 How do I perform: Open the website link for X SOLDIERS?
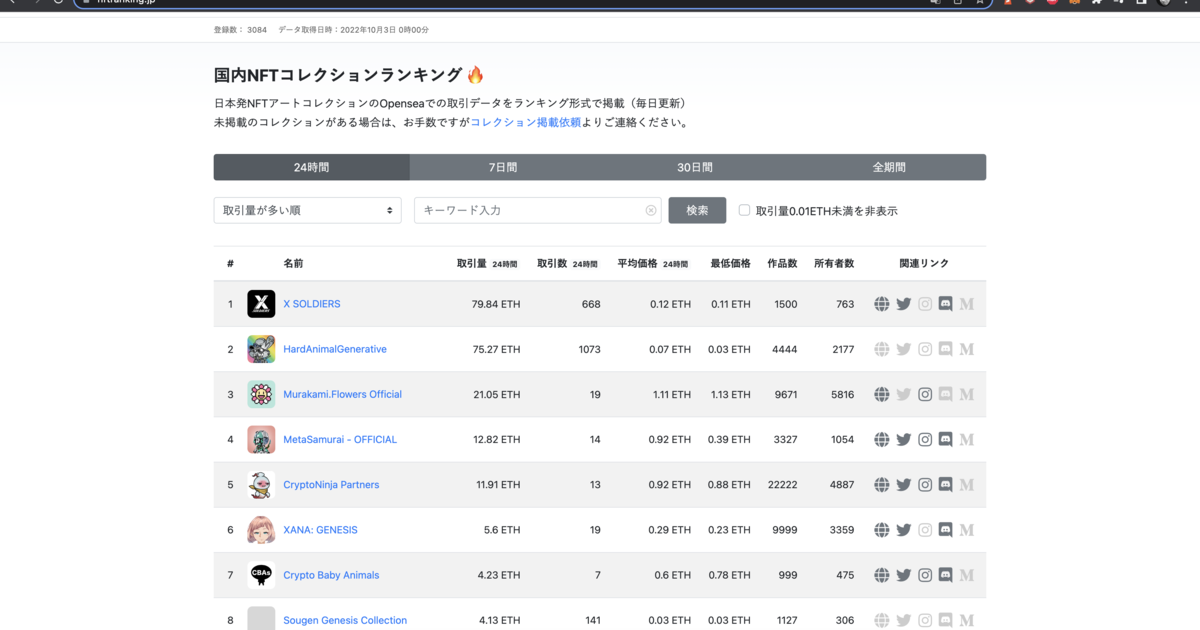[x=881, y=304]
